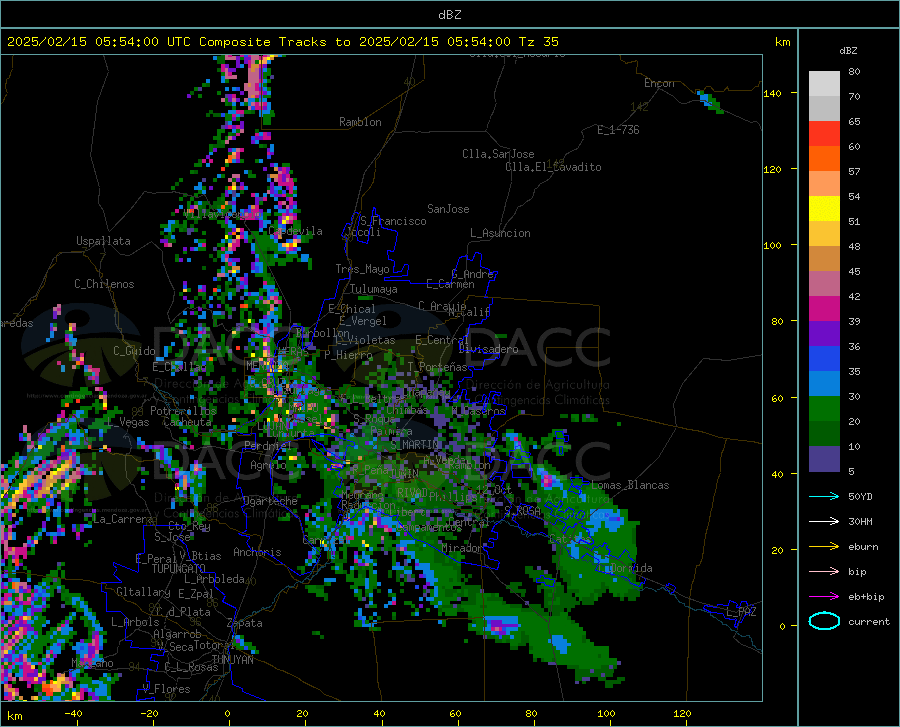Select the light orange 57 dBZ swatch
The height and width of the screenshot is (727, 900).
point(824,184)
